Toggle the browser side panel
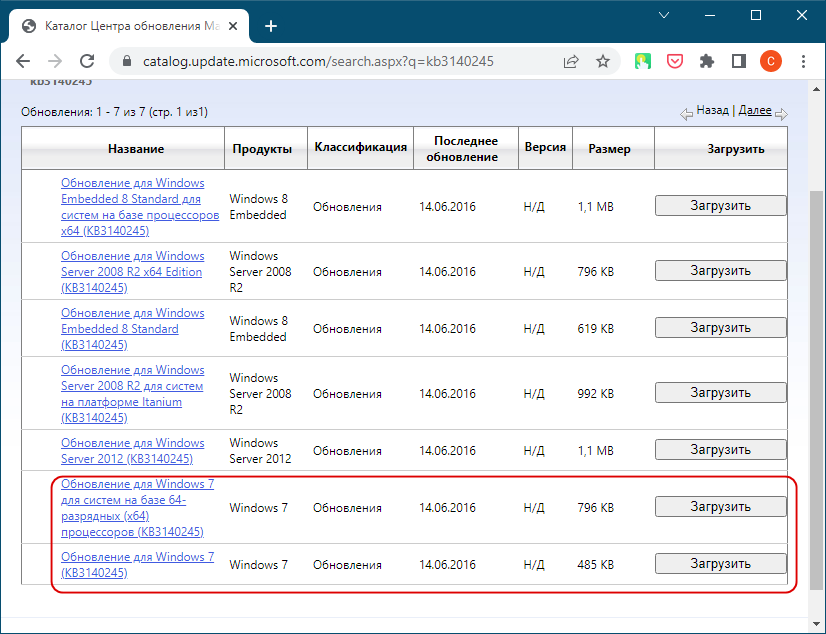The image size is (826, 634). tap(739, 62)
